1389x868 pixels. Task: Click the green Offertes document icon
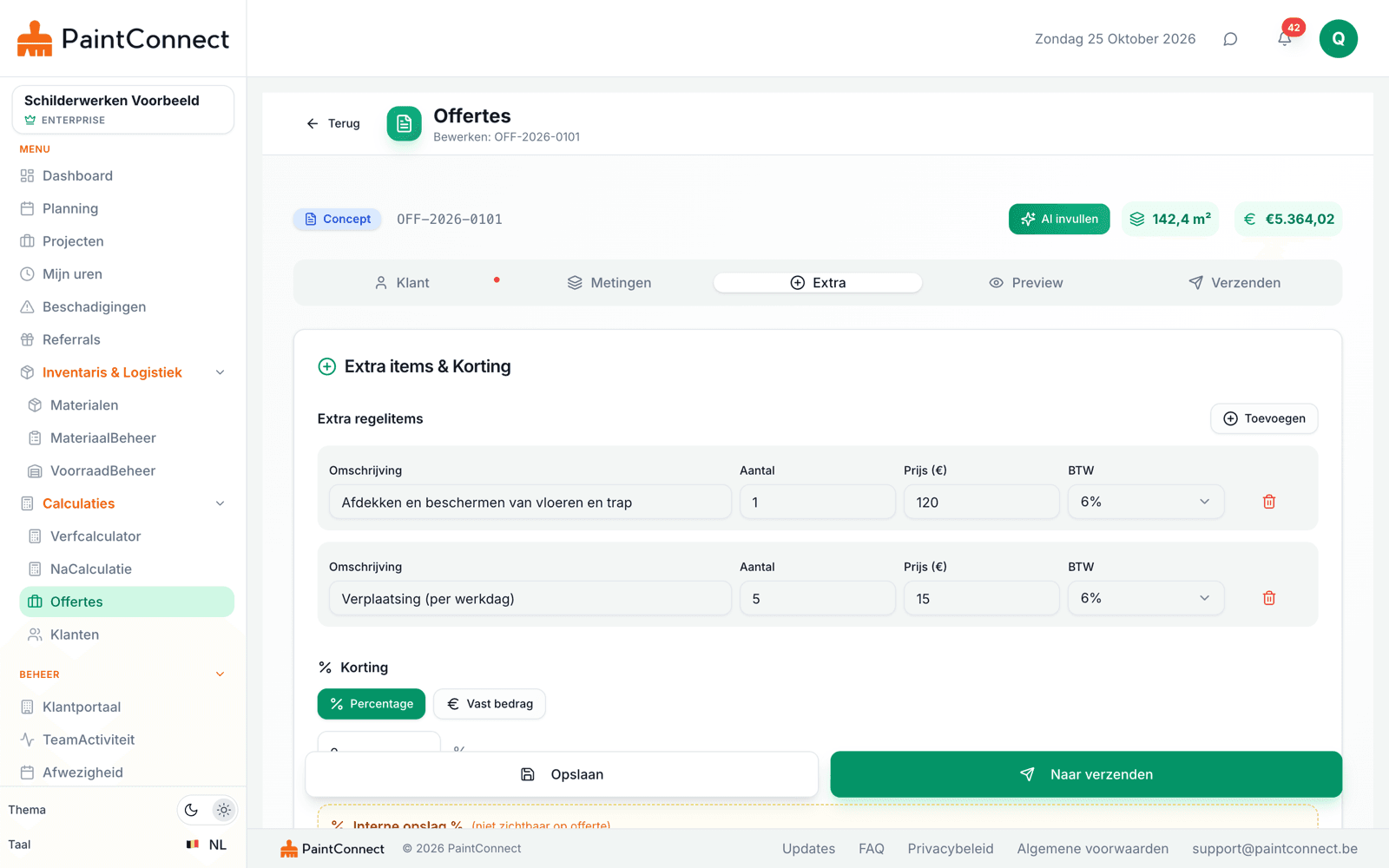(404, 124)
